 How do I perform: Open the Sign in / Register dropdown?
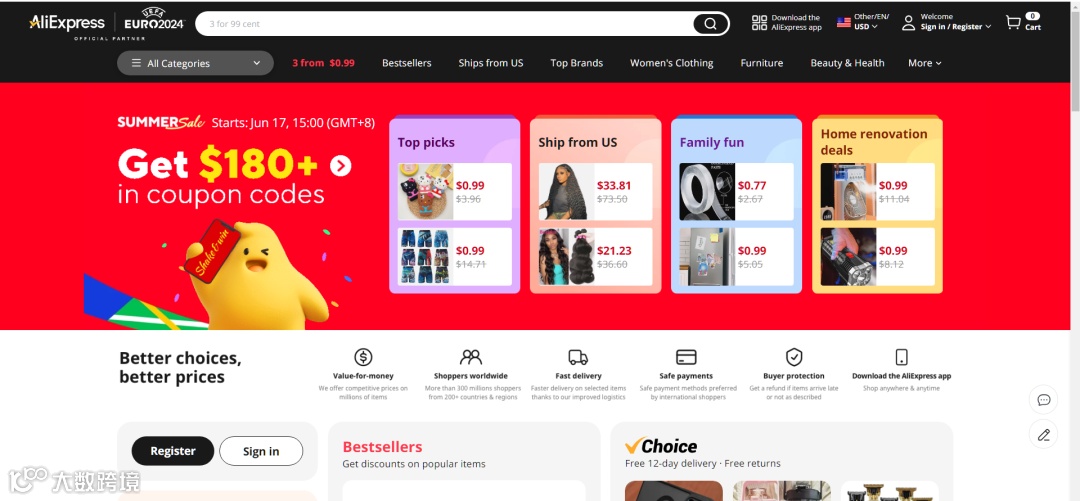click(x=956, y=27)
